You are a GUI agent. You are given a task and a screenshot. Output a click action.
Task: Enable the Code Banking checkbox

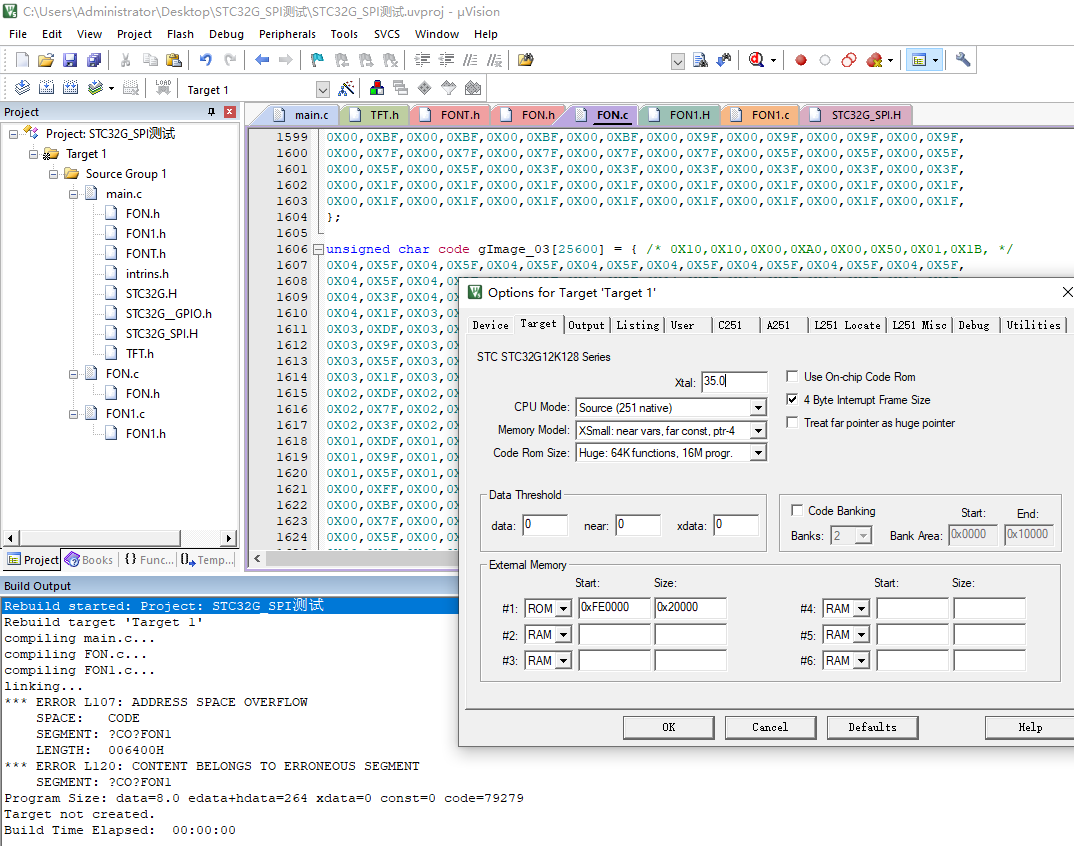point(797,510)
